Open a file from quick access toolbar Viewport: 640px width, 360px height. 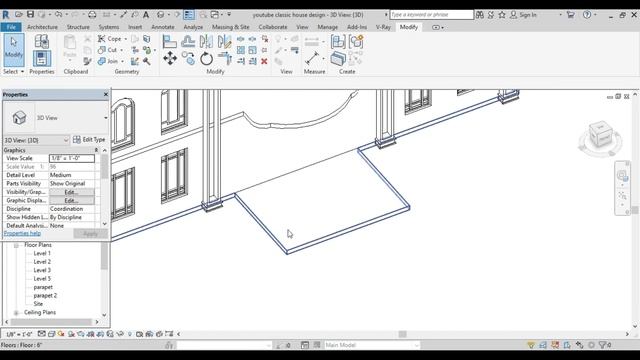pos(19,15)
